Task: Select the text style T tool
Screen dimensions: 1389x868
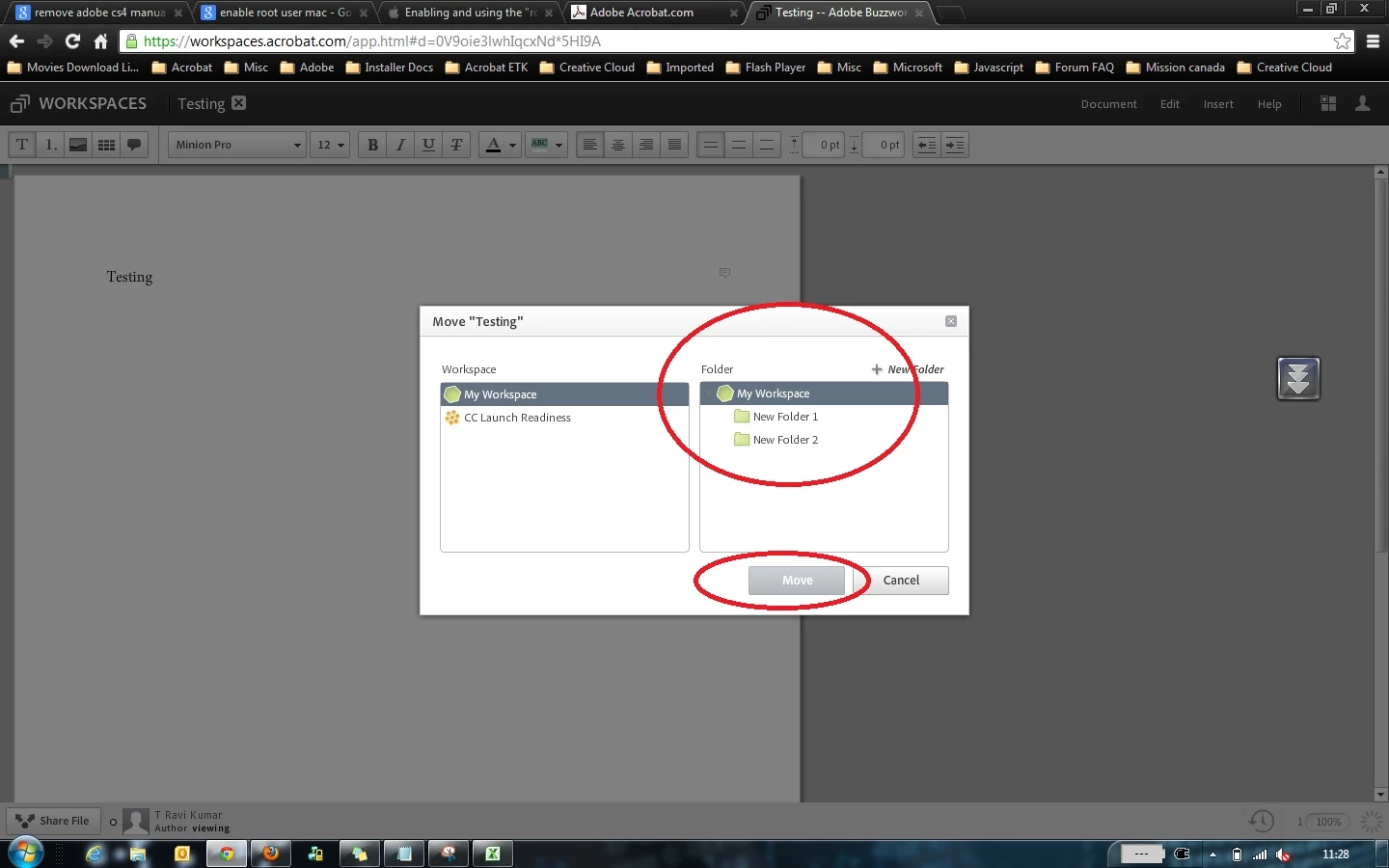Action: [x=22, y=145]
